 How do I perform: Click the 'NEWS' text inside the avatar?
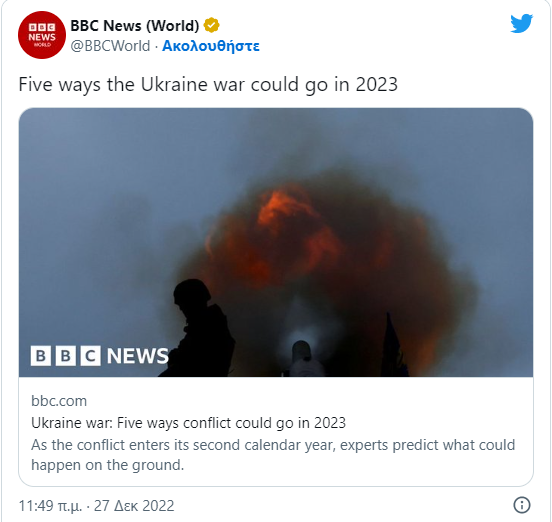42,37
